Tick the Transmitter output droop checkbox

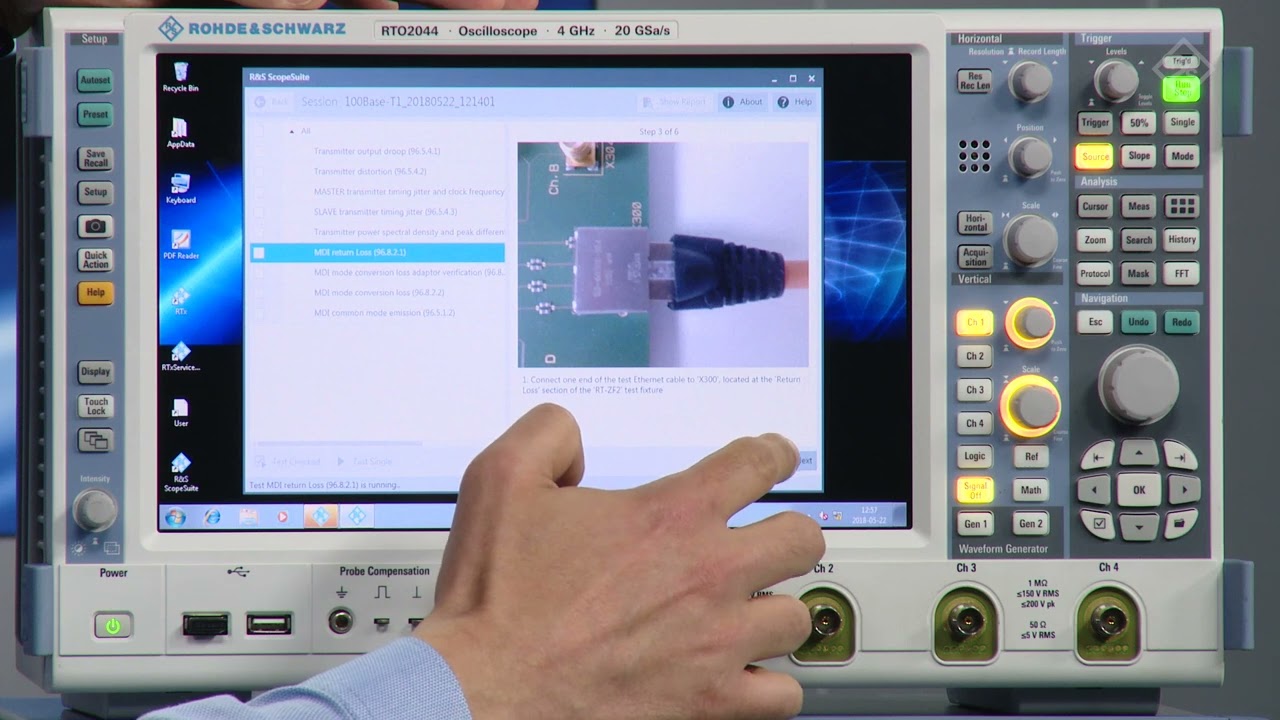(x=258, y=151)
